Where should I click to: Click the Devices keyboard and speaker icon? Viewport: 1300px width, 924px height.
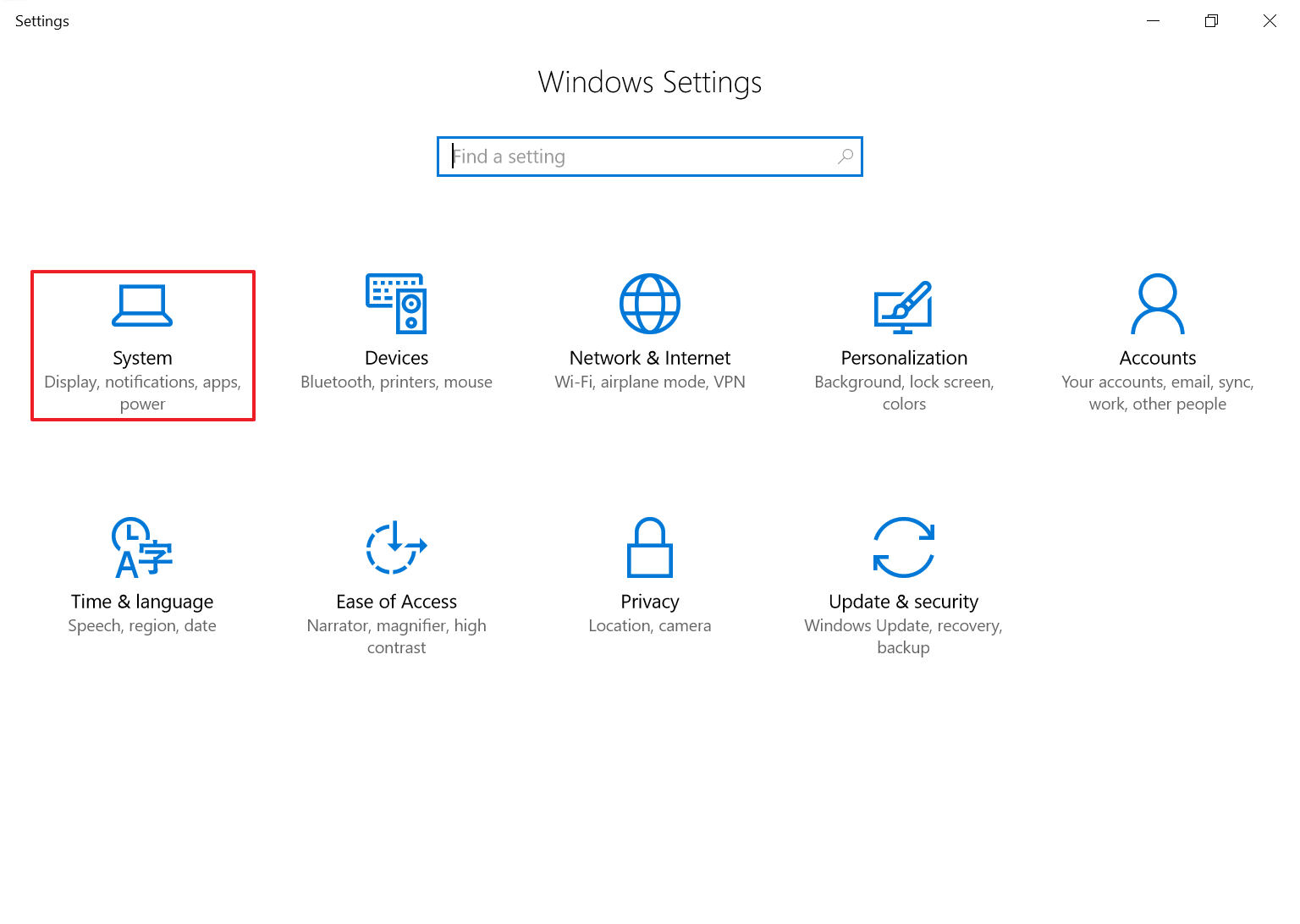coord(396,304)
